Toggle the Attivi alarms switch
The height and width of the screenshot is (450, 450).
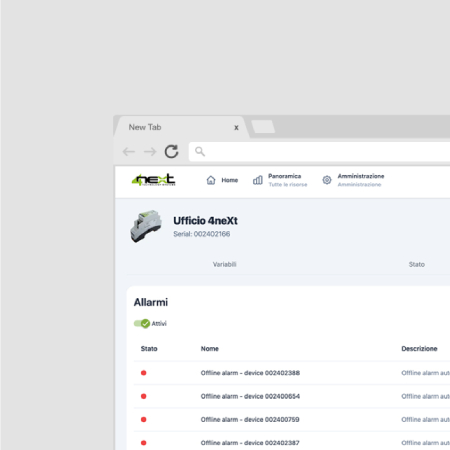coord(142,323)
